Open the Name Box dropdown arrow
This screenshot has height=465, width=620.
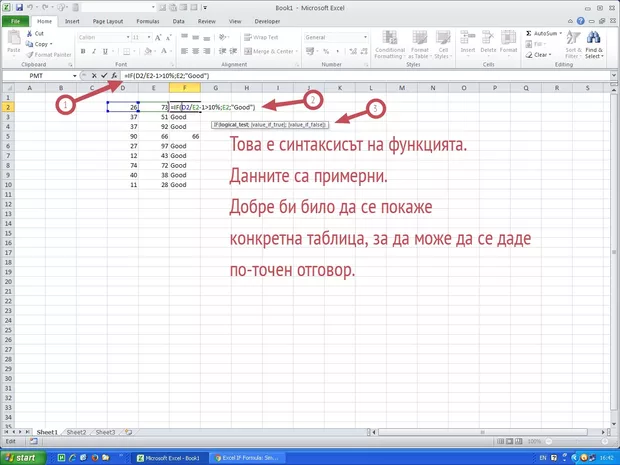[74, 76]
